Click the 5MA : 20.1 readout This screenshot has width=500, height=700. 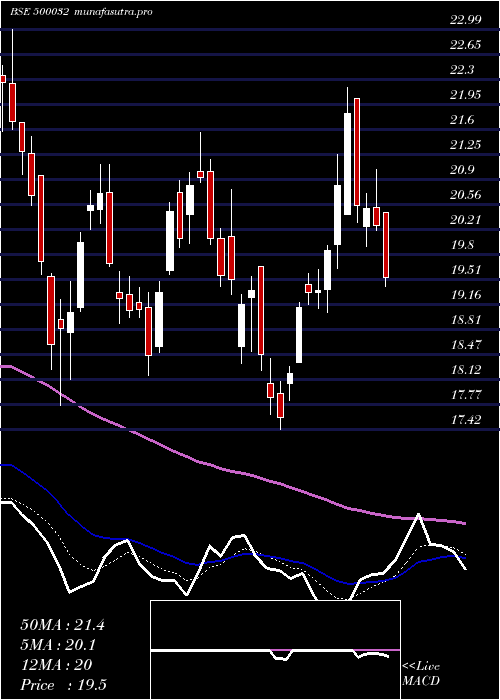[58, 645]
